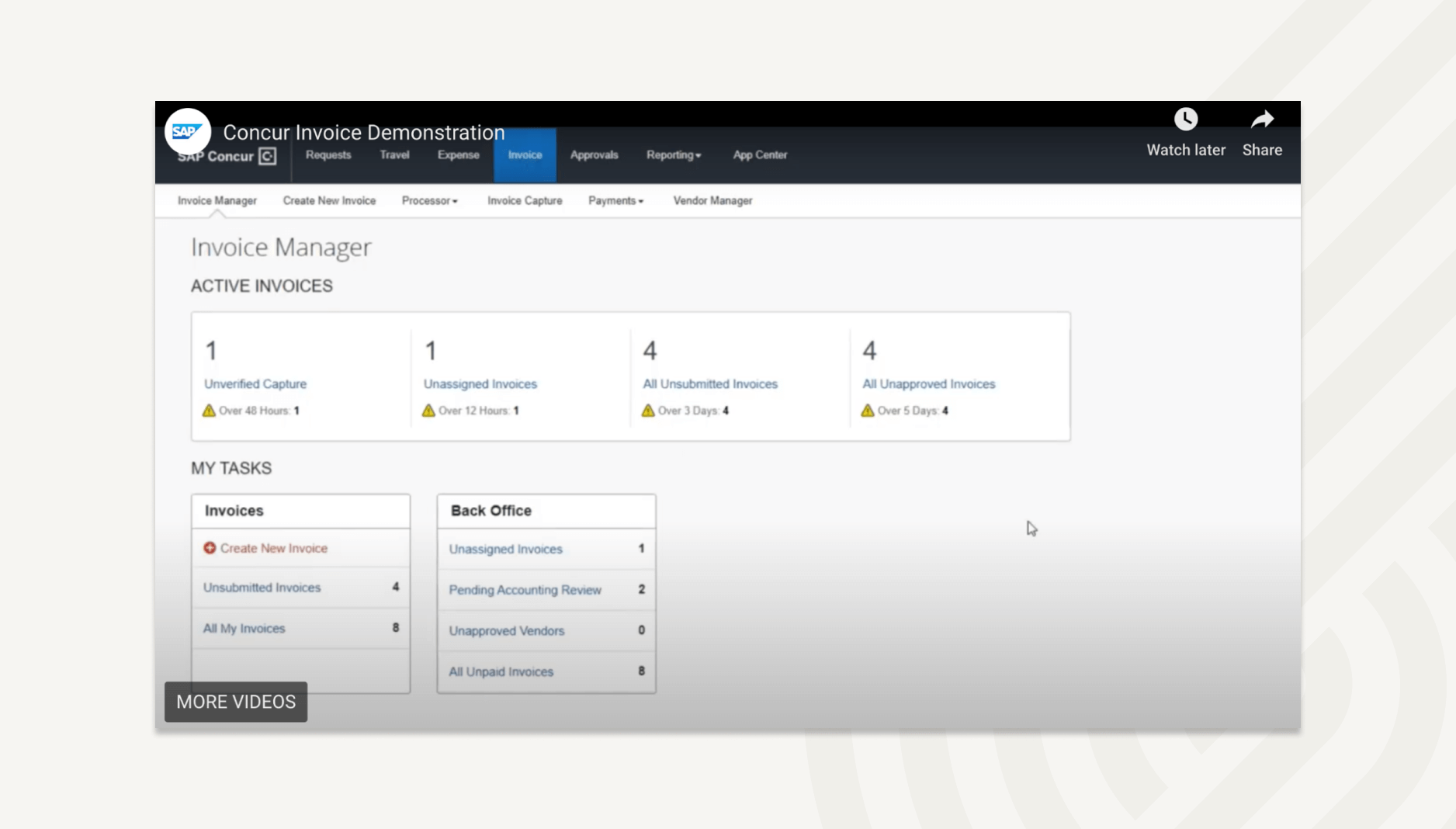Click the Over 5 Days: 4 warning text
This screenshot has height=829, width=1456.
(x=913, y=411)
